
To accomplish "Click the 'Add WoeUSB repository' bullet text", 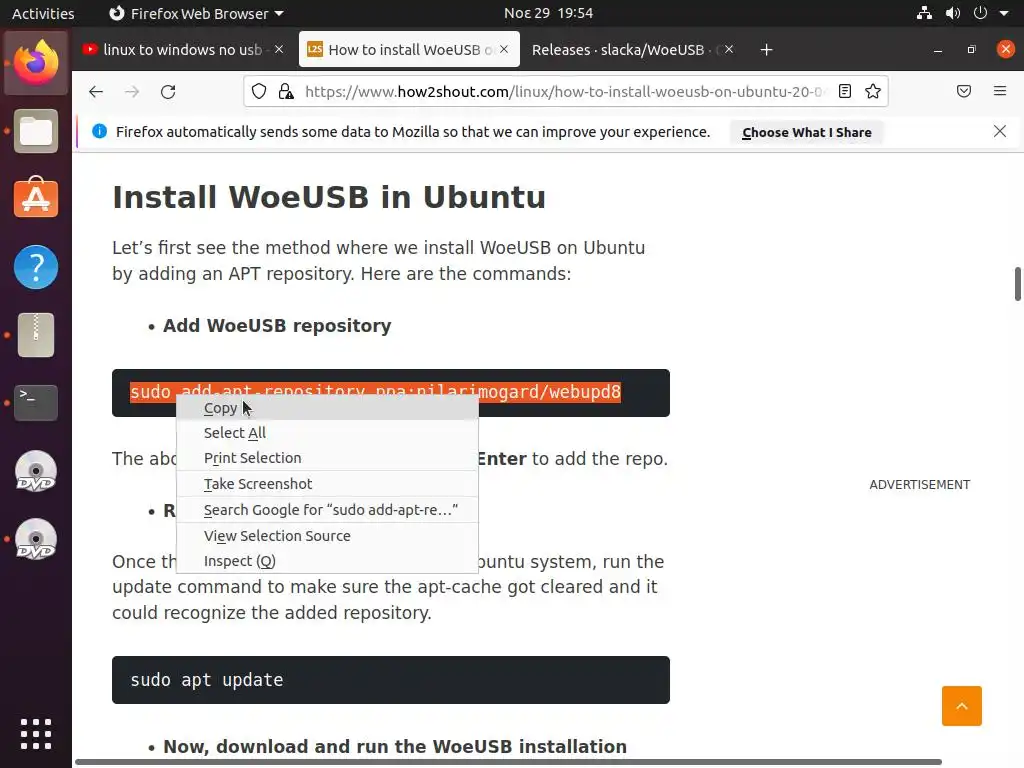I will click(x=277, y=325).
